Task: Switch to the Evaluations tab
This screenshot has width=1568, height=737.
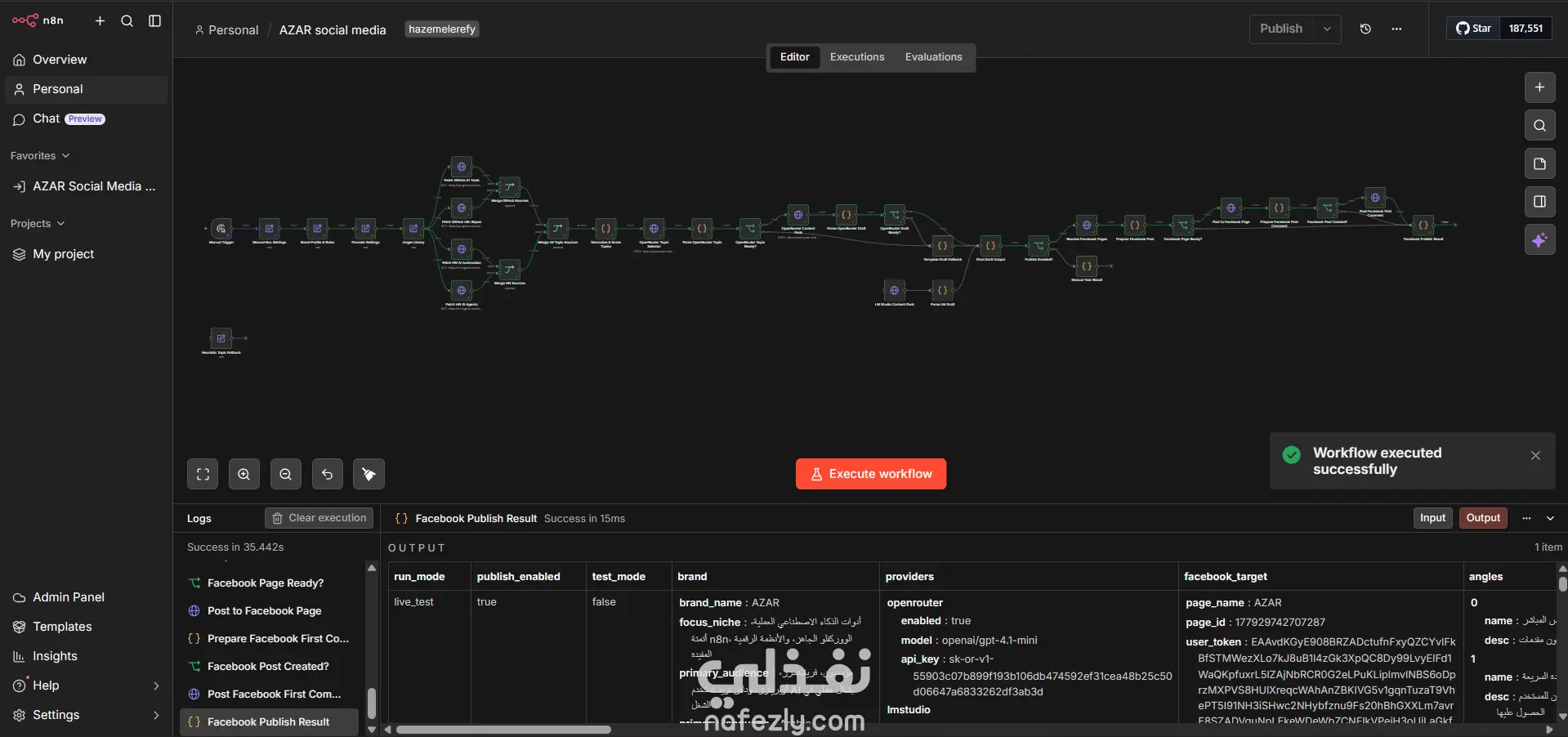Action: pyautogui.click(x=933, y=57)
